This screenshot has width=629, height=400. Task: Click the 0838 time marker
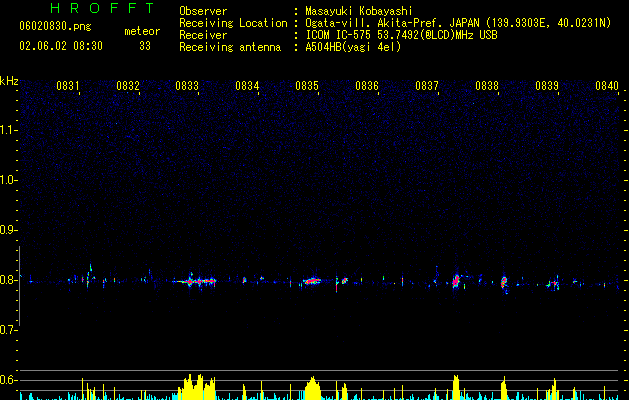pyautogui.click(x=487, y=86)
